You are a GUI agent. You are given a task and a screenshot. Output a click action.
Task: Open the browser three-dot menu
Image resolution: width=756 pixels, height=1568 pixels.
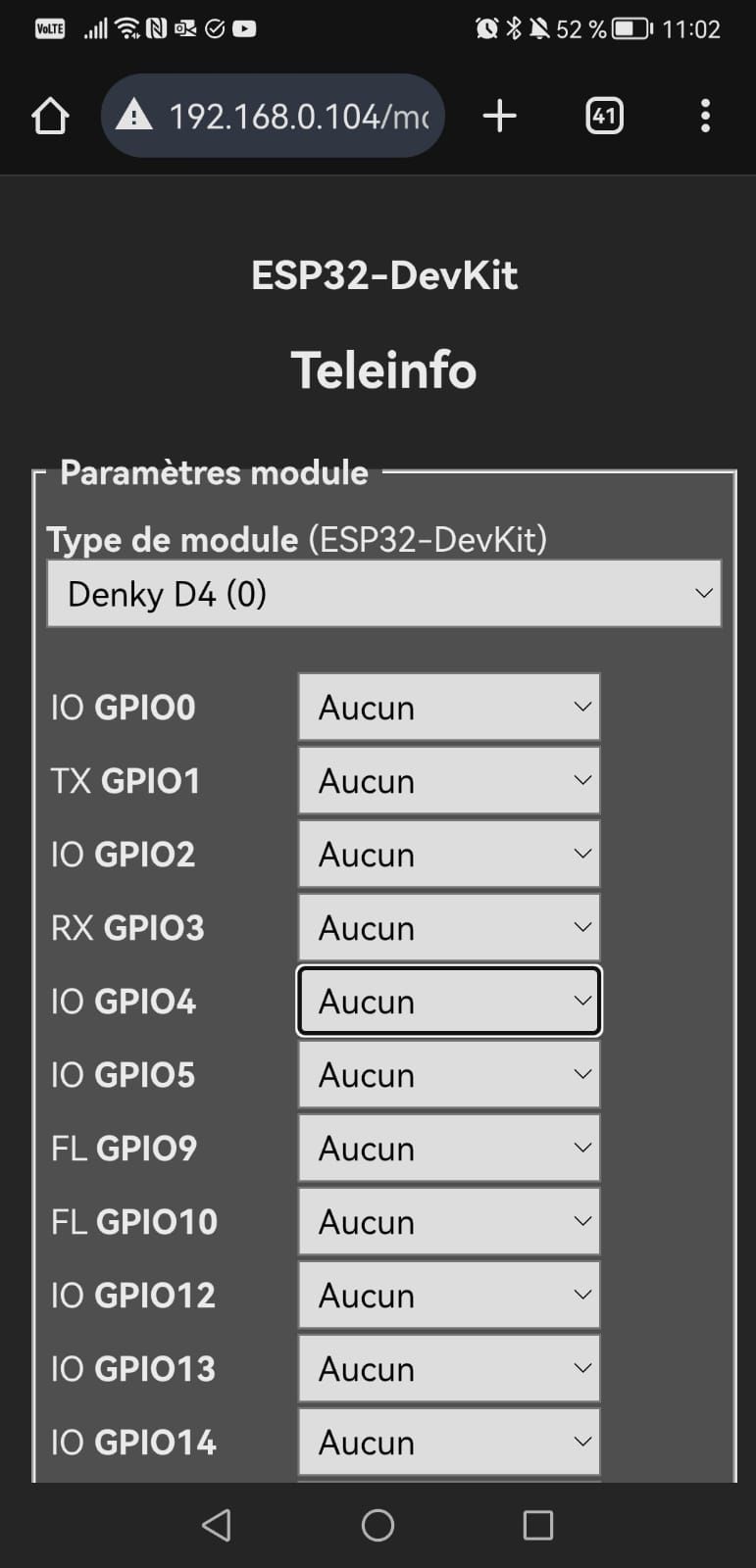pyautogui.click(x=705, y=116)
